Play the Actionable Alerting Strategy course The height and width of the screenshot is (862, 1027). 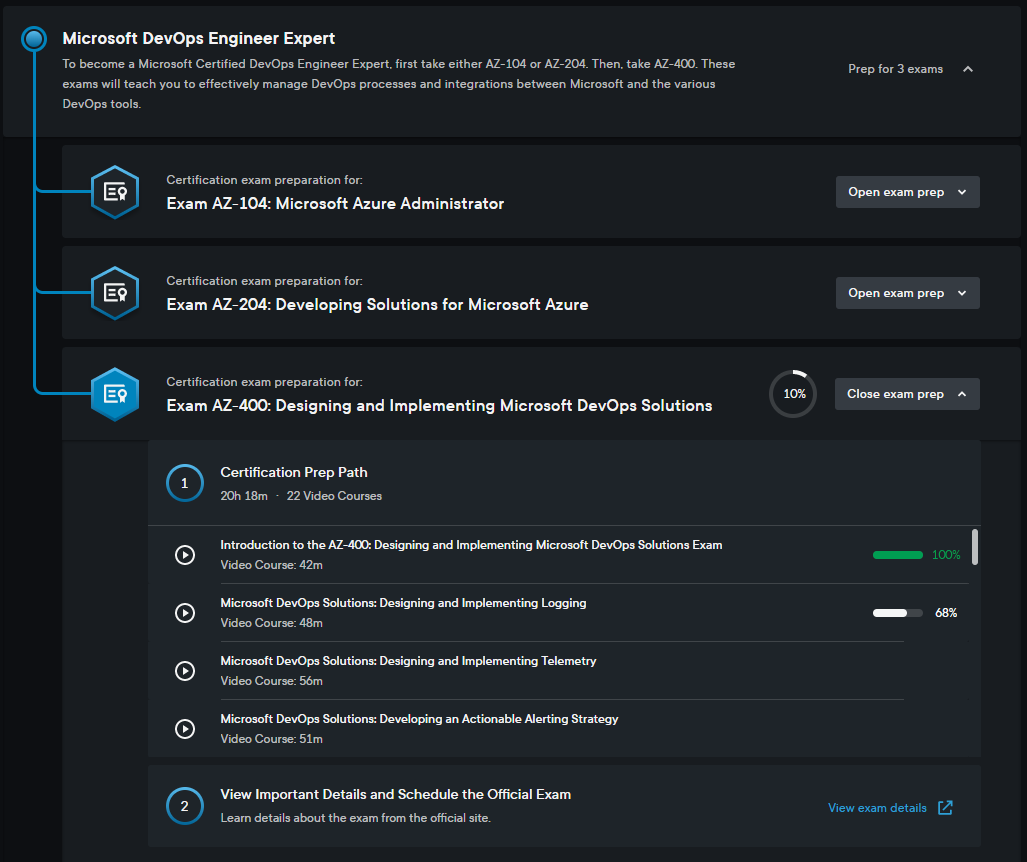pos(185,729)
